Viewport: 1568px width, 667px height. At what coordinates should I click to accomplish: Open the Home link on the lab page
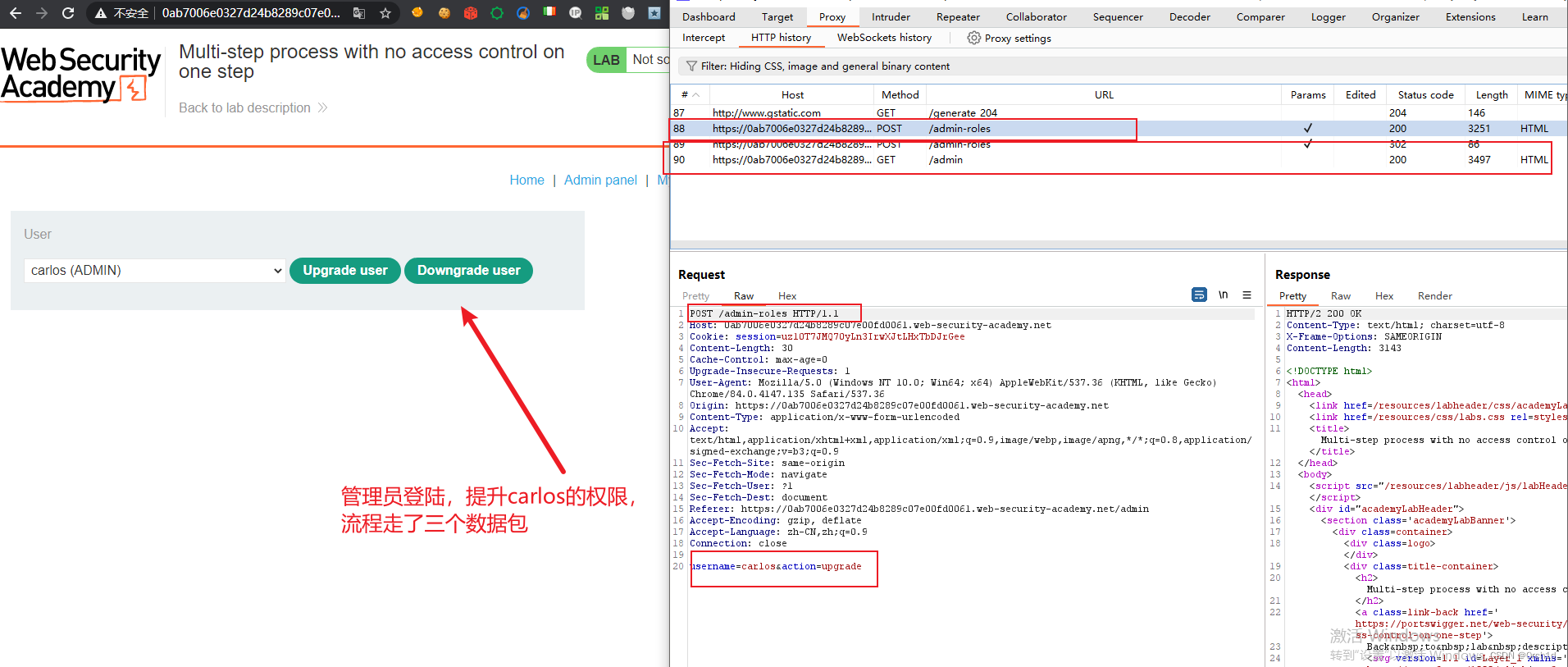coord(526,180)
